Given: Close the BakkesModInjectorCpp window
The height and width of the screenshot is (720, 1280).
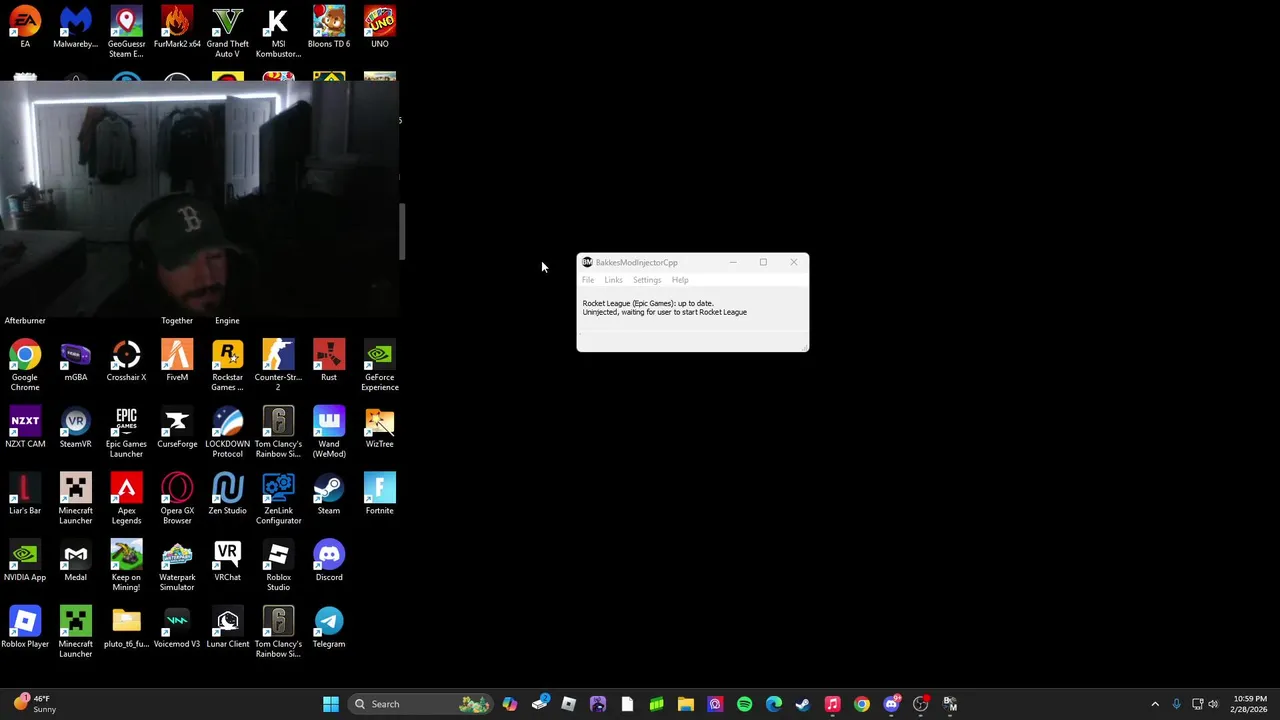Looking at the screenshot, I should coord(794,263).
